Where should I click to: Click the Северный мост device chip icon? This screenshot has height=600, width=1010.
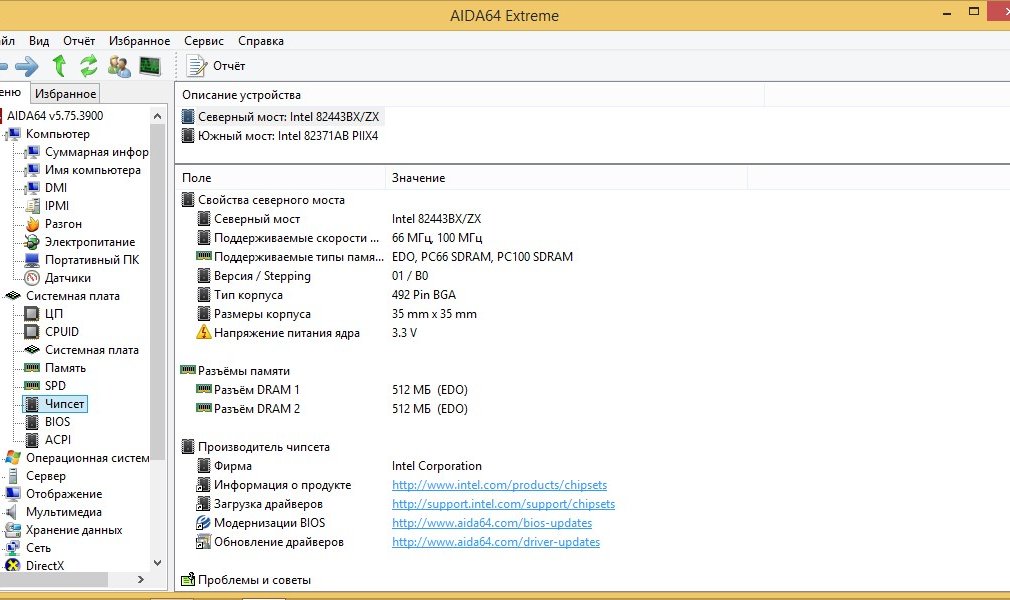(x=187, y=117)
